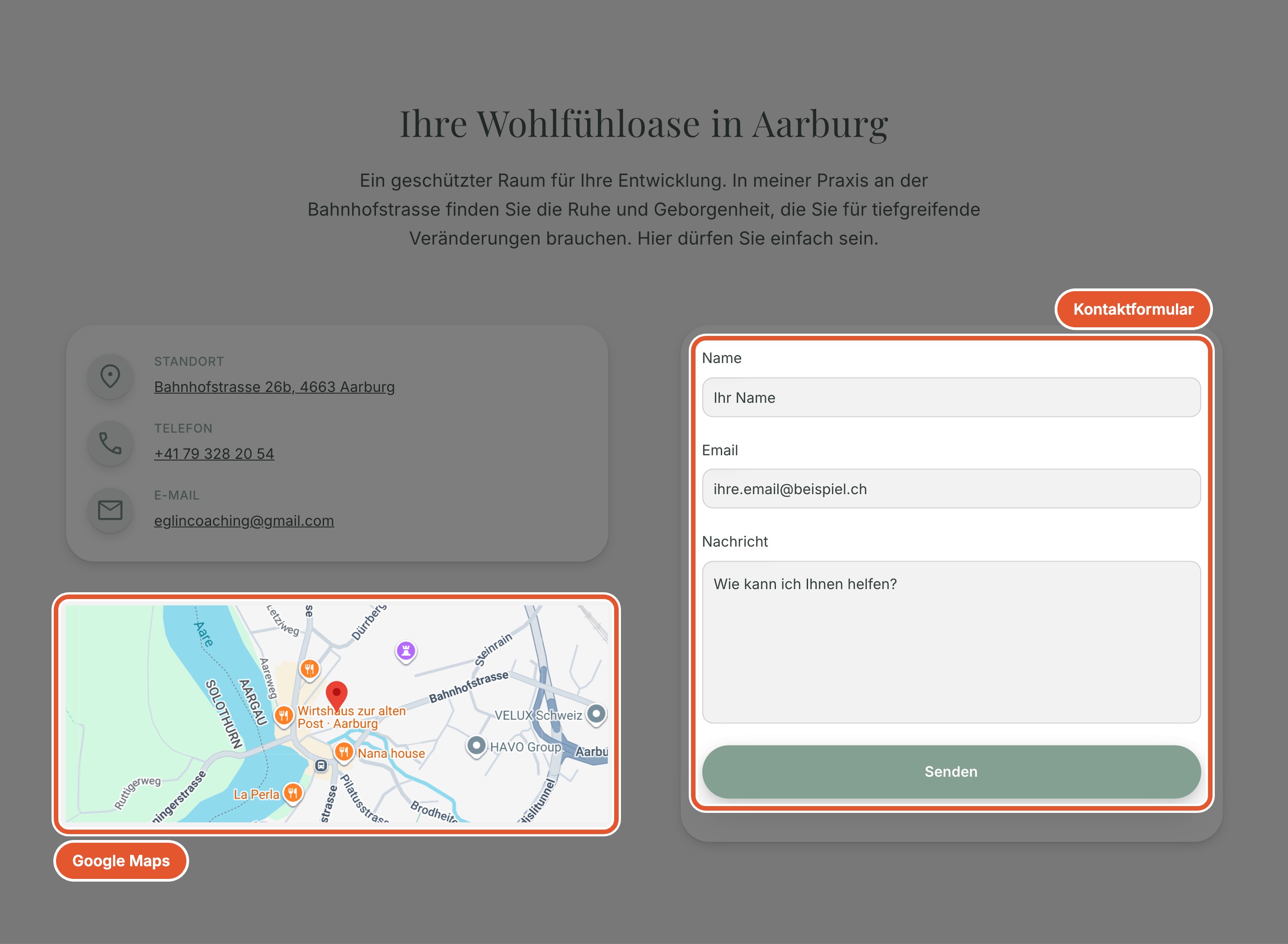Click the Nachricht field label
The width and height of the screenshot is (1288, 944).
(734, 541)
